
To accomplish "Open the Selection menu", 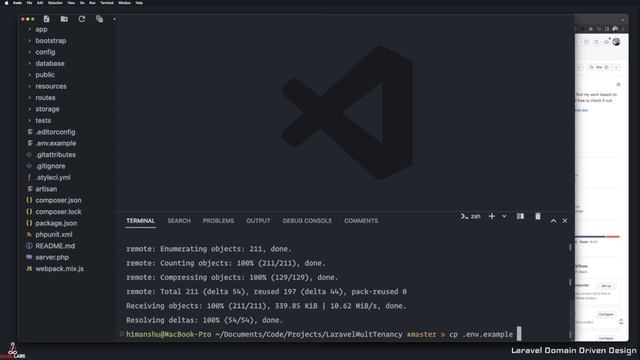I will tap(55, 3).
